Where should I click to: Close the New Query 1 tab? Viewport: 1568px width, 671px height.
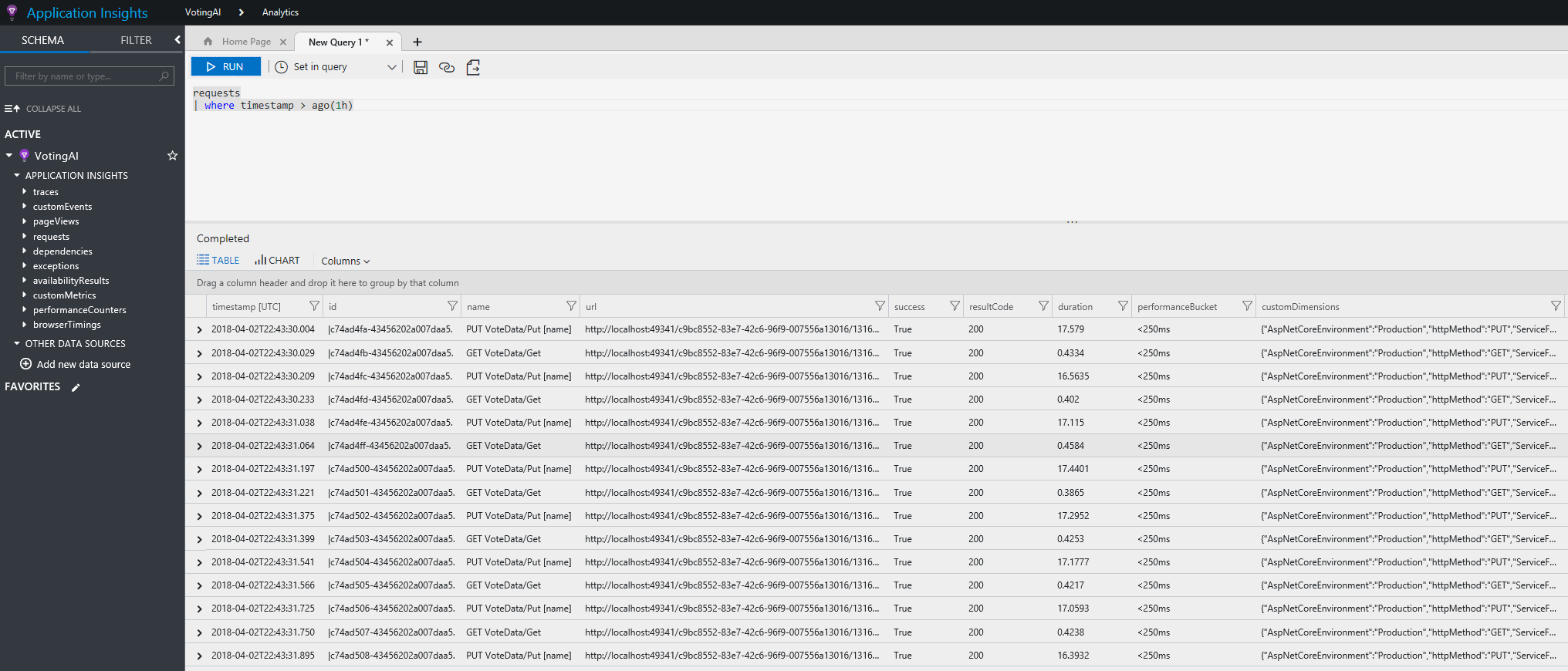click(390, 43)
